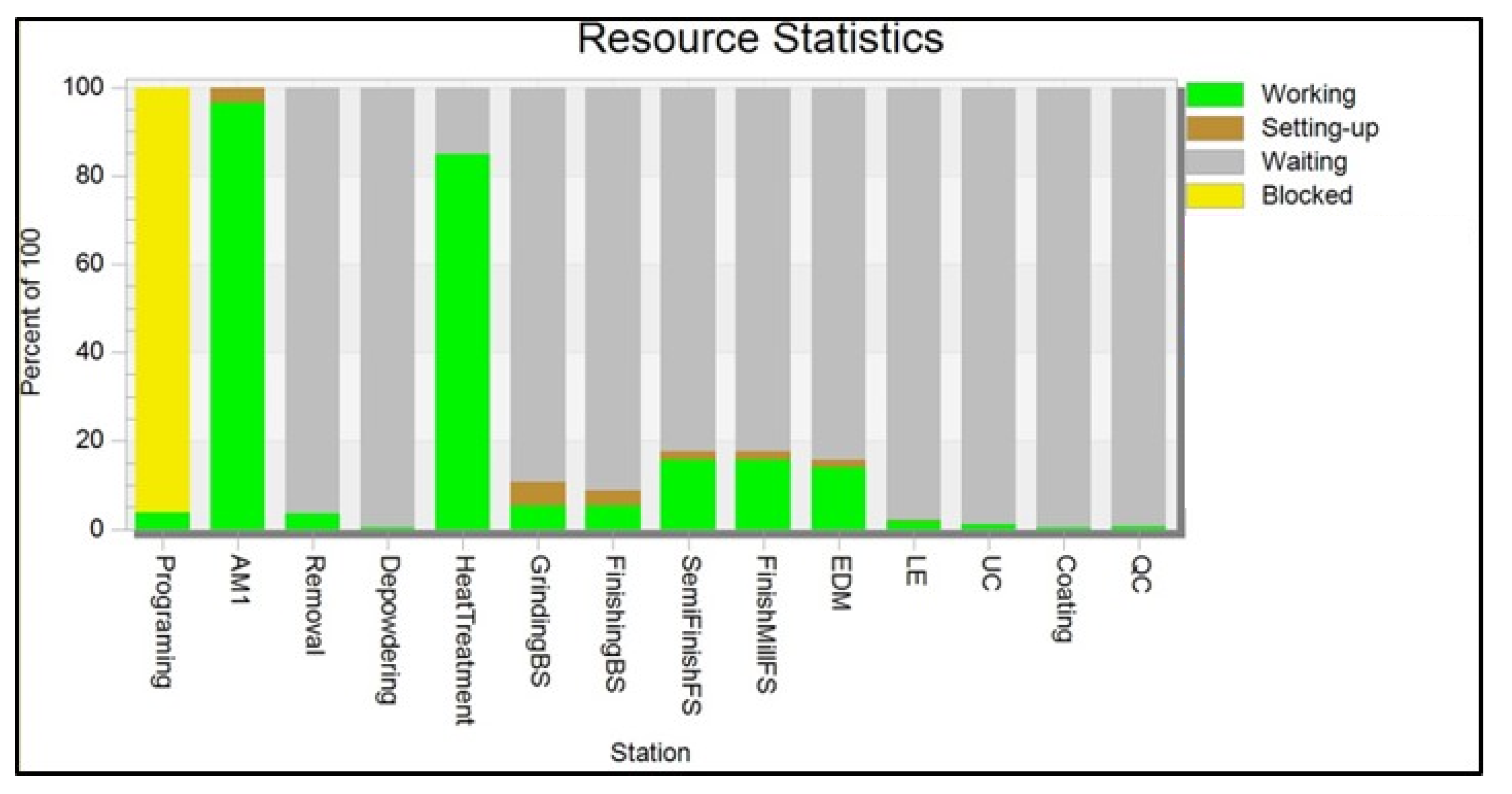The image size is (1512, 794).
Task: Click the yellow Blocked legend swatch
Action: [x=1214, y=196]
